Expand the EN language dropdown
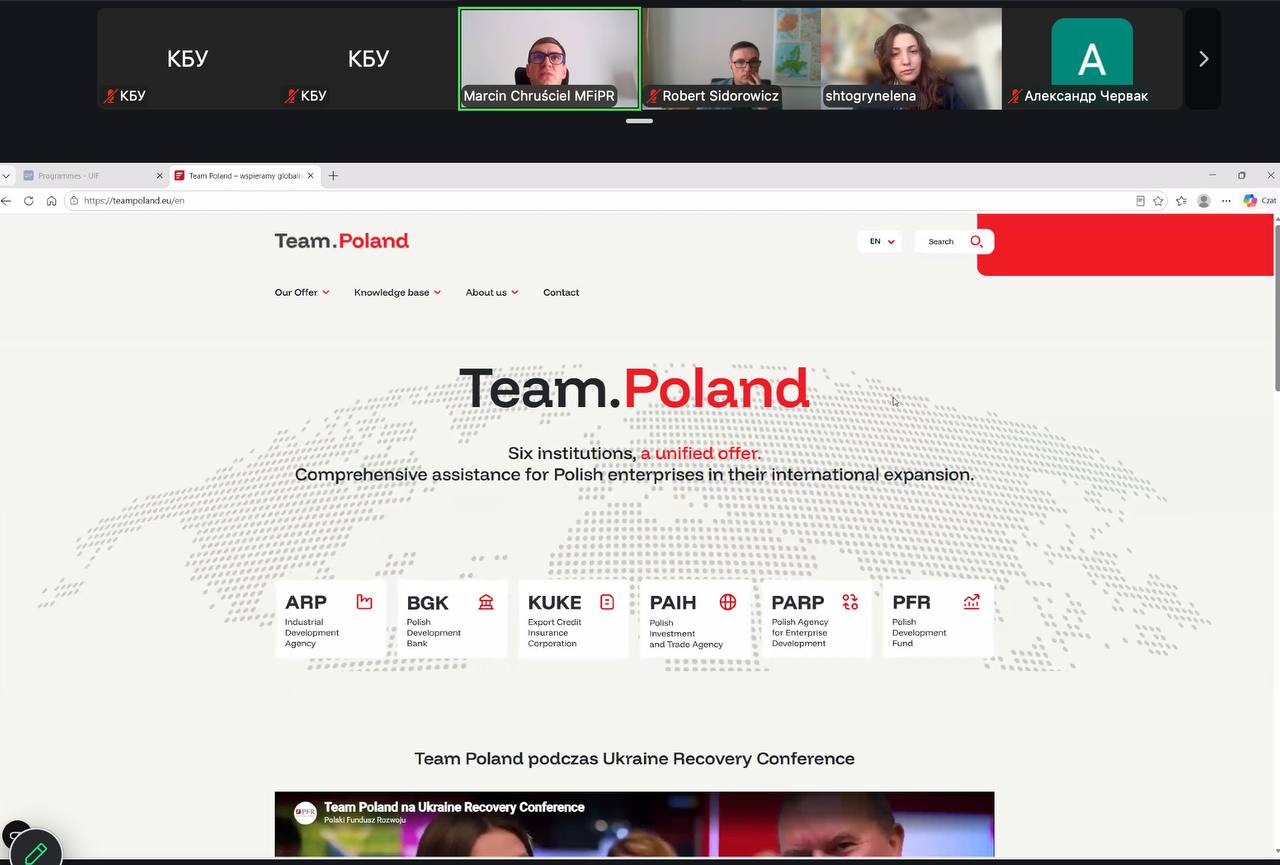Screen dimensions: 1280x865 pos(880,241)
